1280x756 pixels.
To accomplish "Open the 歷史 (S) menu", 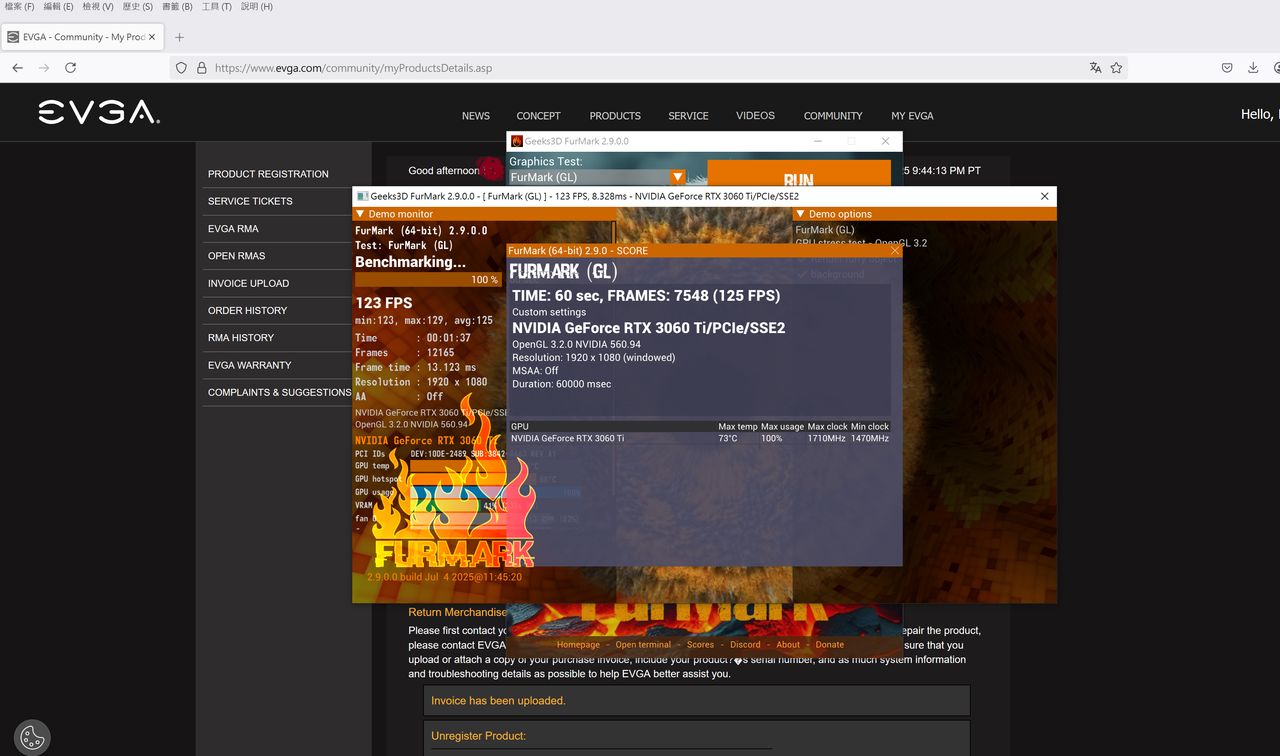I will (138, 7).
